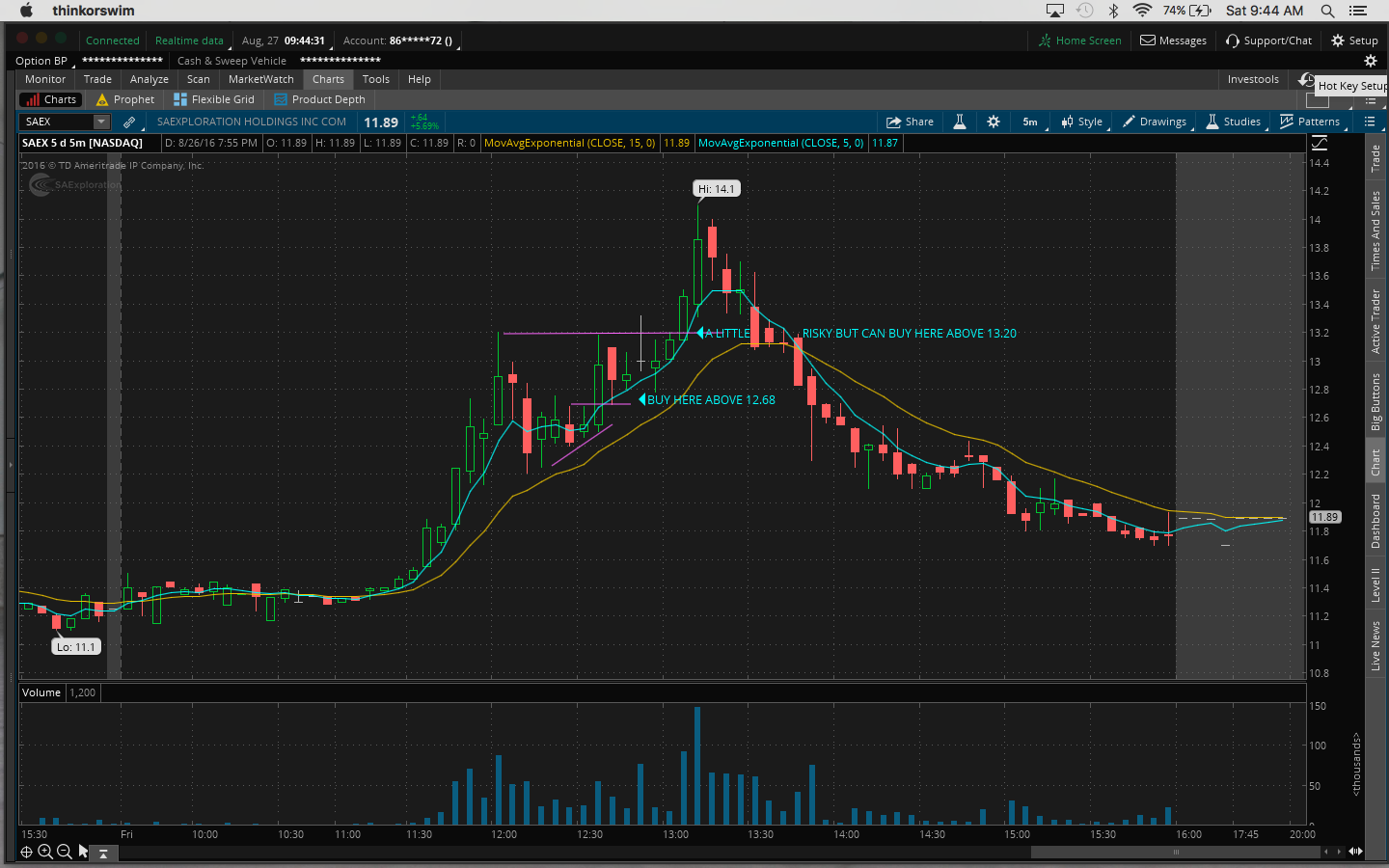Viewport: 1389px width, 868px height.
Task: Open the Apple menu
Action: [x=26, y=11]
